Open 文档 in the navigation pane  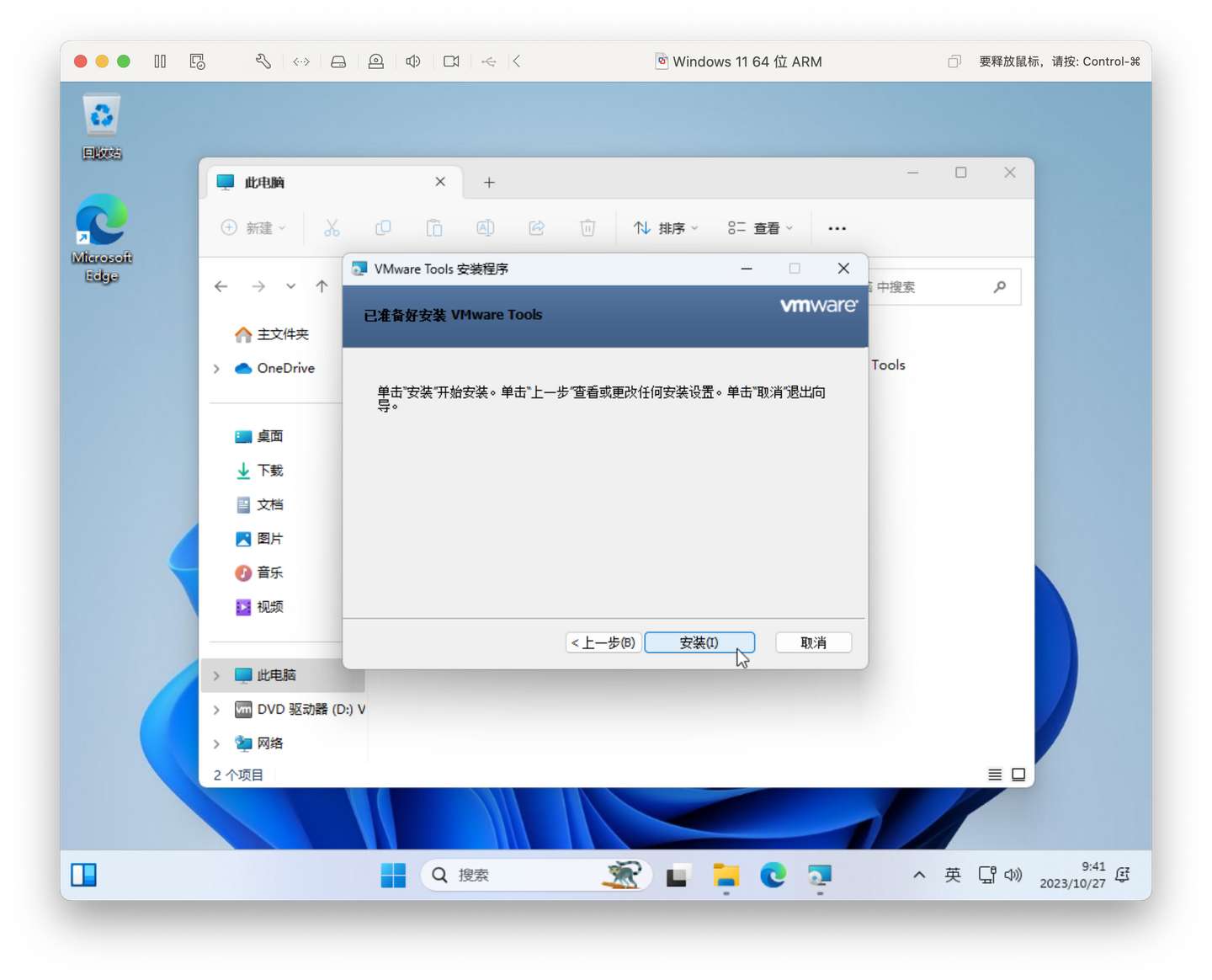[x=259, y=504]
